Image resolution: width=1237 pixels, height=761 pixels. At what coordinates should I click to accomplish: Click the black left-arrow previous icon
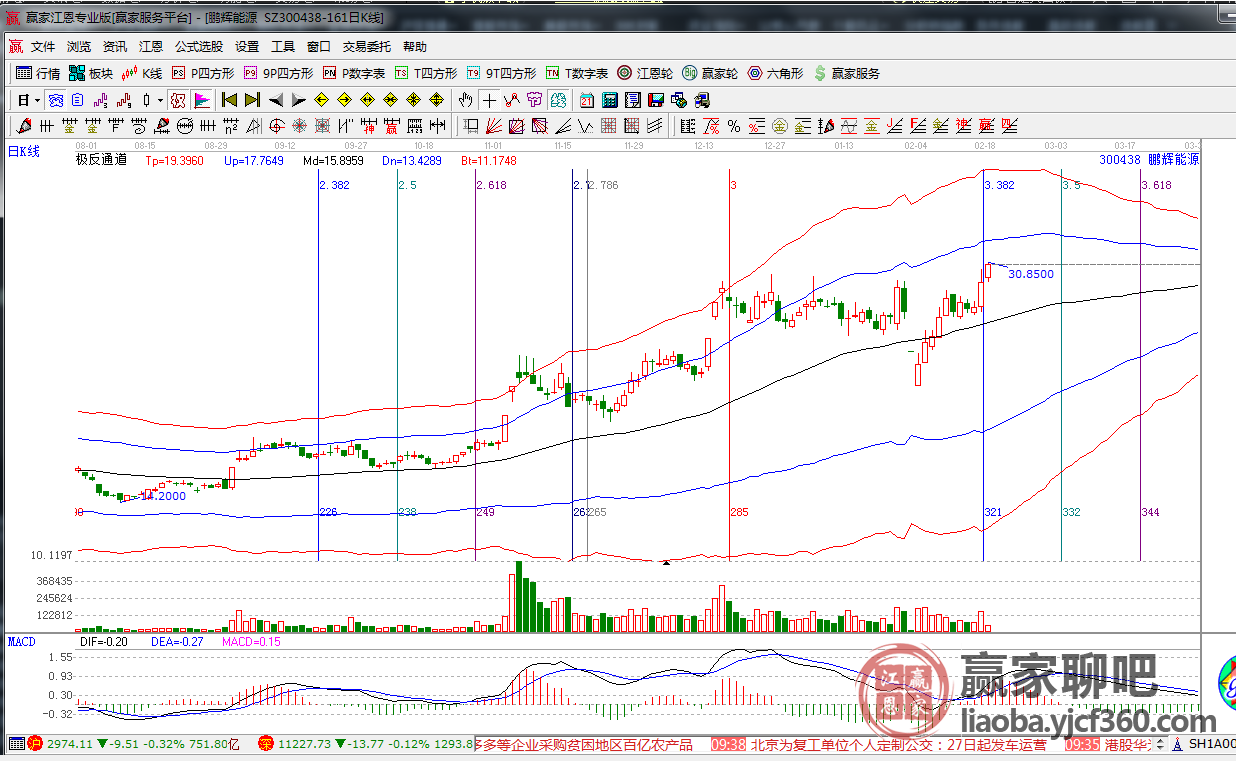(x=276, y=101)
